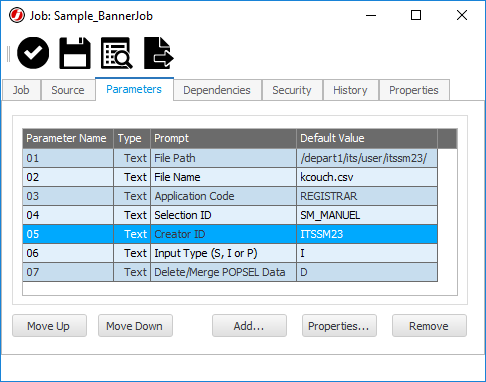Open parameter Properties... button

(x=339, y=326)
